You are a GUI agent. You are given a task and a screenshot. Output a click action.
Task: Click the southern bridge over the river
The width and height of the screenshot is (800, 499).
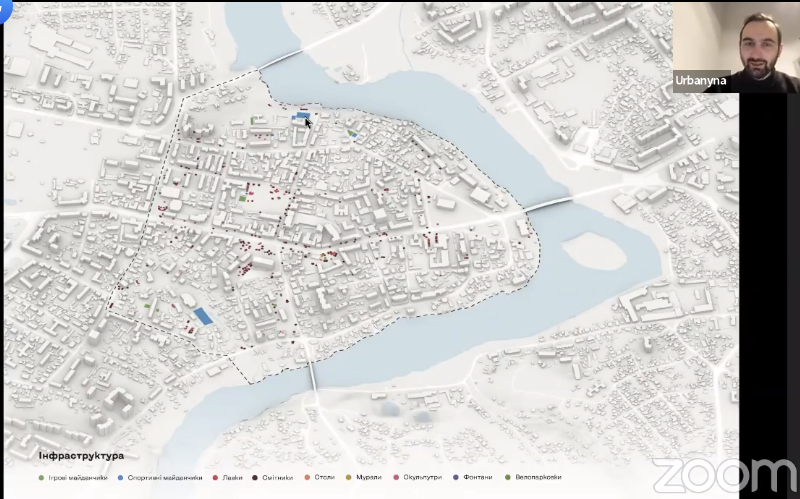point(312,376)
